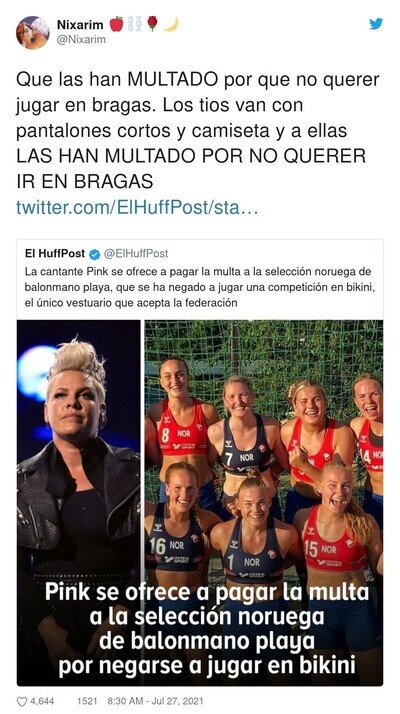Click the 4,644 likes count
Screen dimensions: 400x714
(x=42, y=701)
